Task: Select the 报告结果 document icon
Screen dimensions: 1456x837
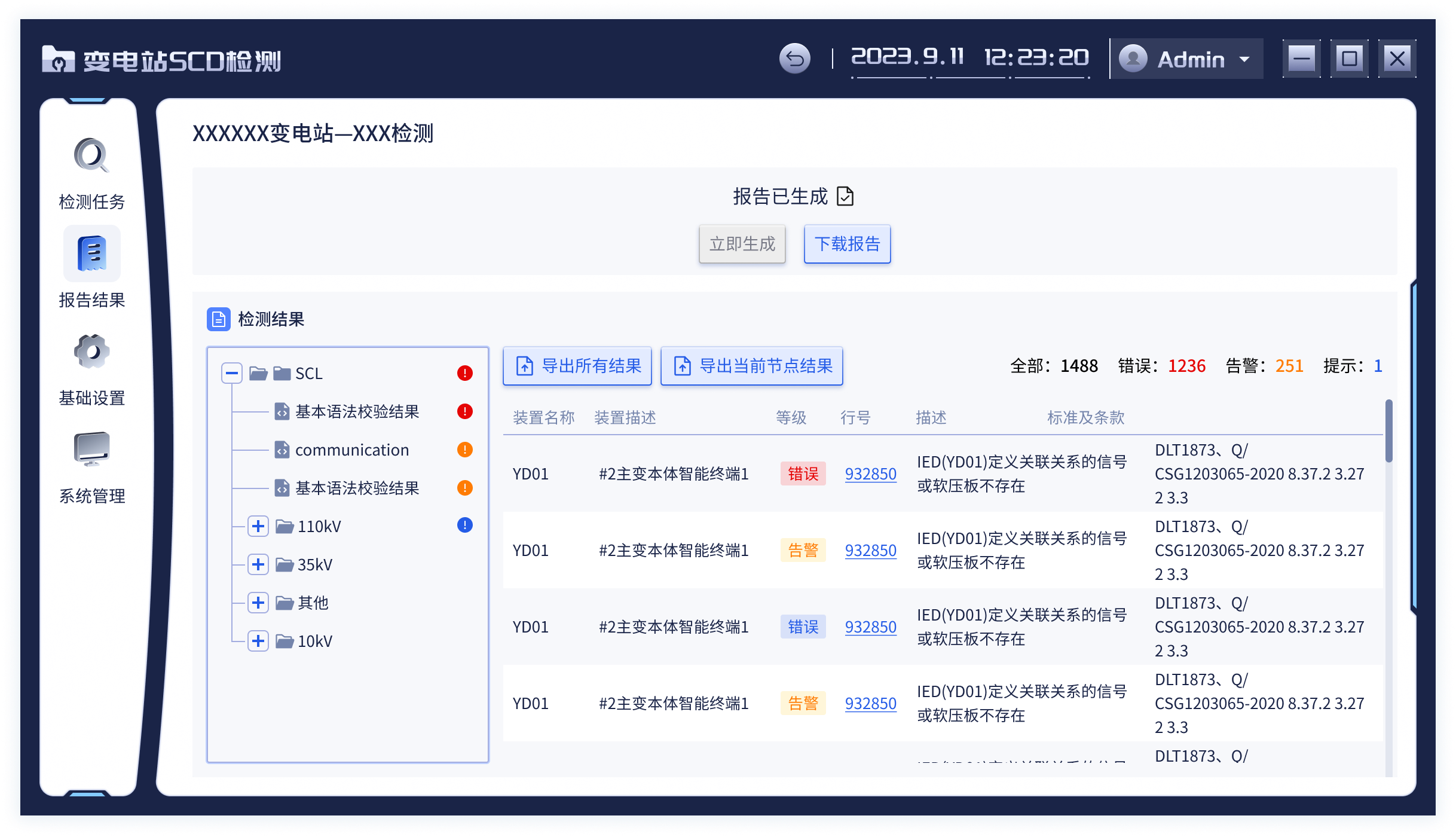Action: [91, 253]
